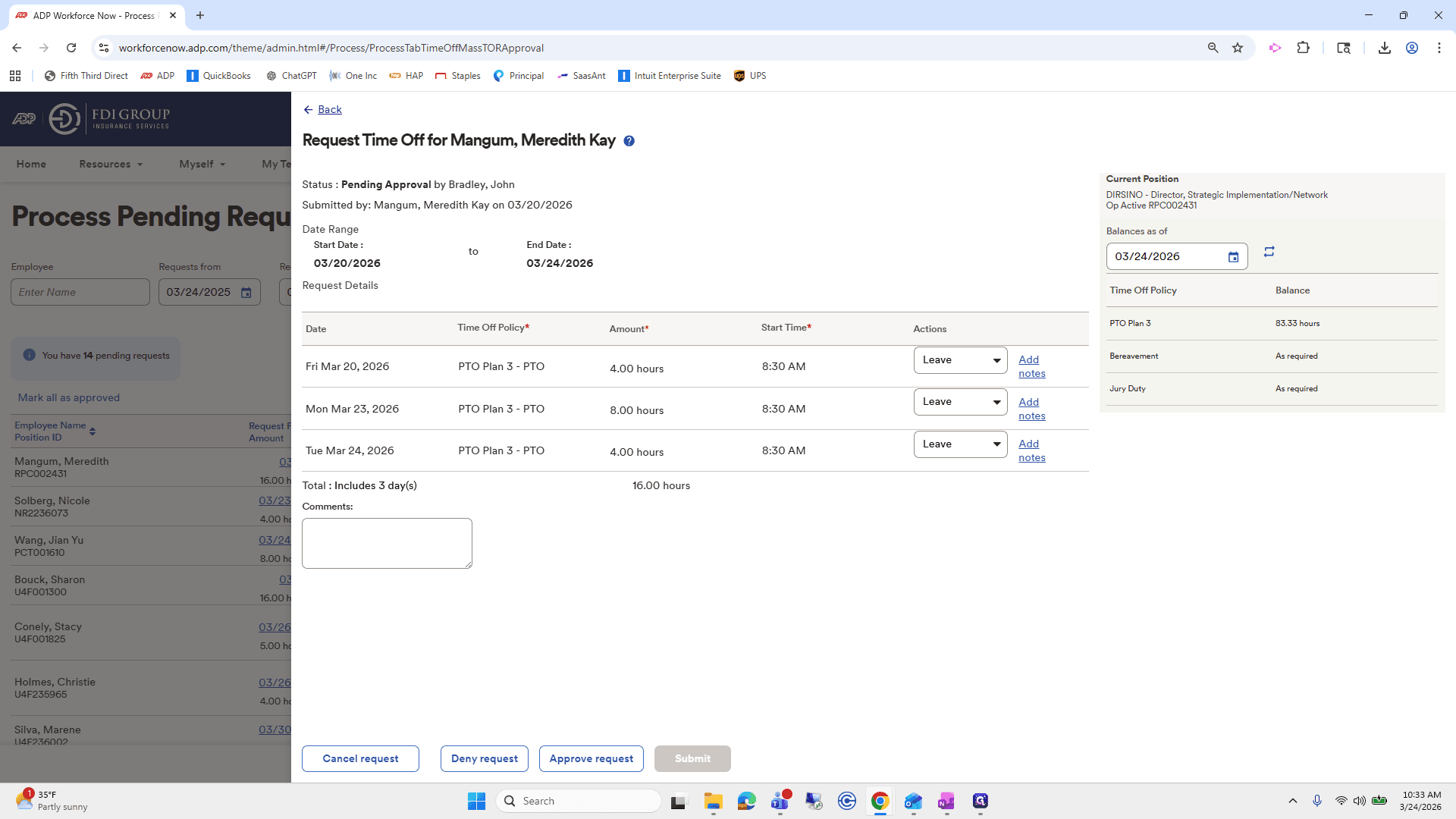Click the Back arrow link
Viewport: 1456px width, 819px height.
click(322, 110)
